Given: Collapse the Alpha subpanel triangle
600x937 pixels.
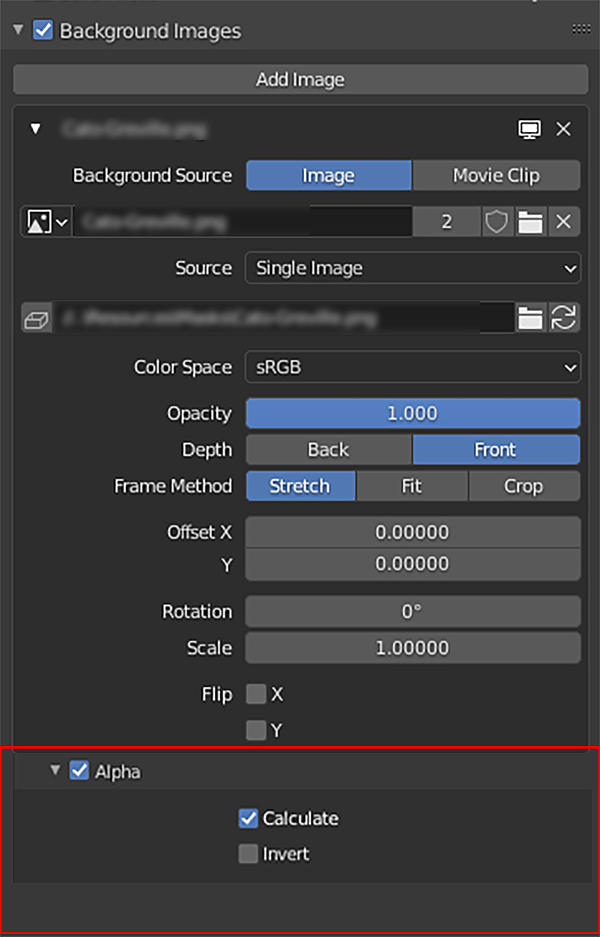Looking at the screenshot, I should tap(56, 770).
